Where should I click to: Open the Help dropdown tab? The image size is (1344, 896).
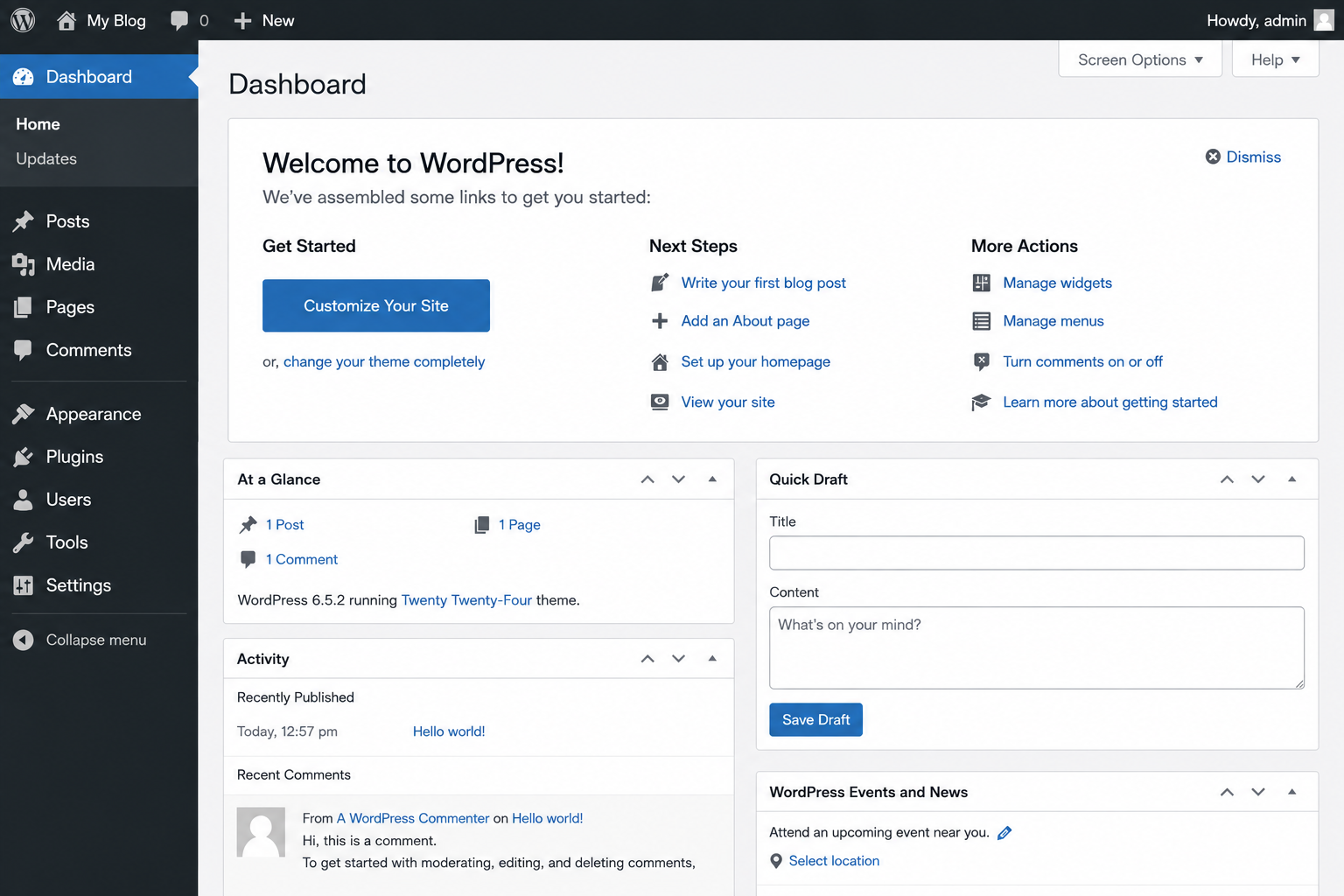click(x=1275, y=59)
